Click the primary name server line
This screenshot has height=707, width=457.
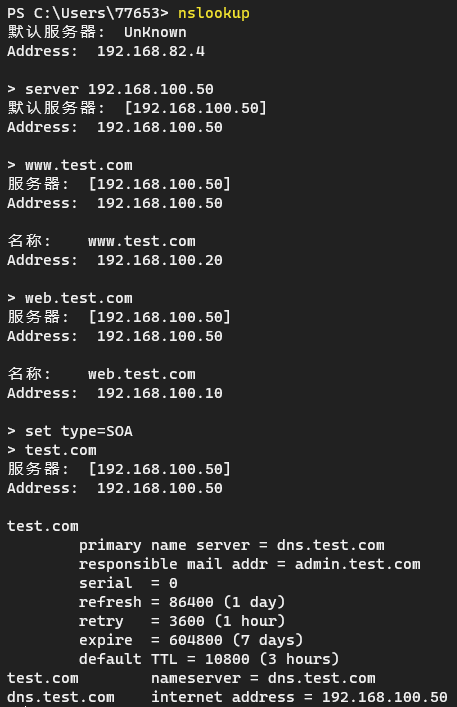point(232,546)
